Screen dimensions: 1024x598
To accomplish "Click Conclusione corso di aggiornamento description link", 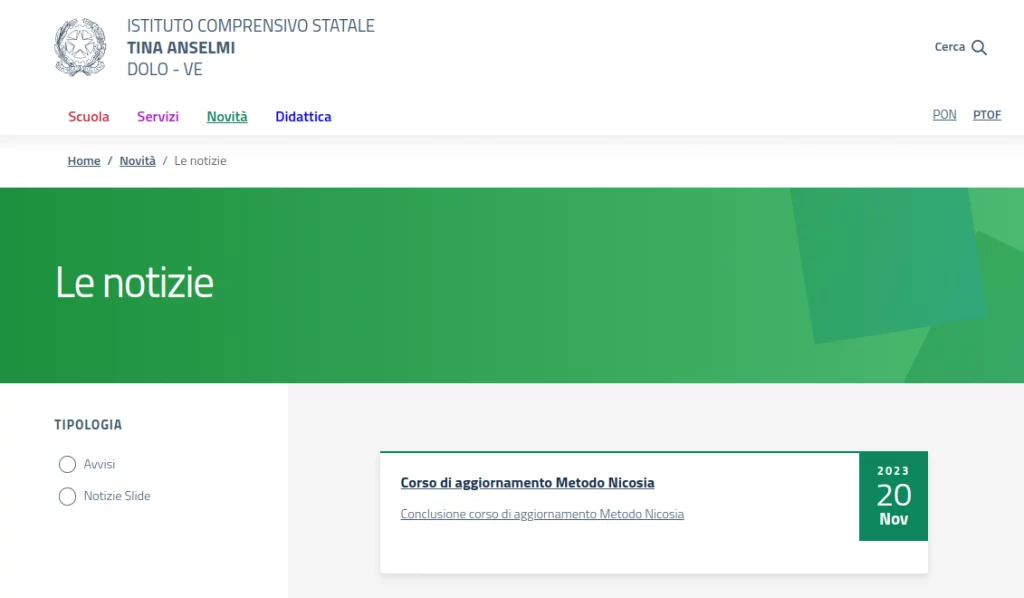I will tap(542, 514).
